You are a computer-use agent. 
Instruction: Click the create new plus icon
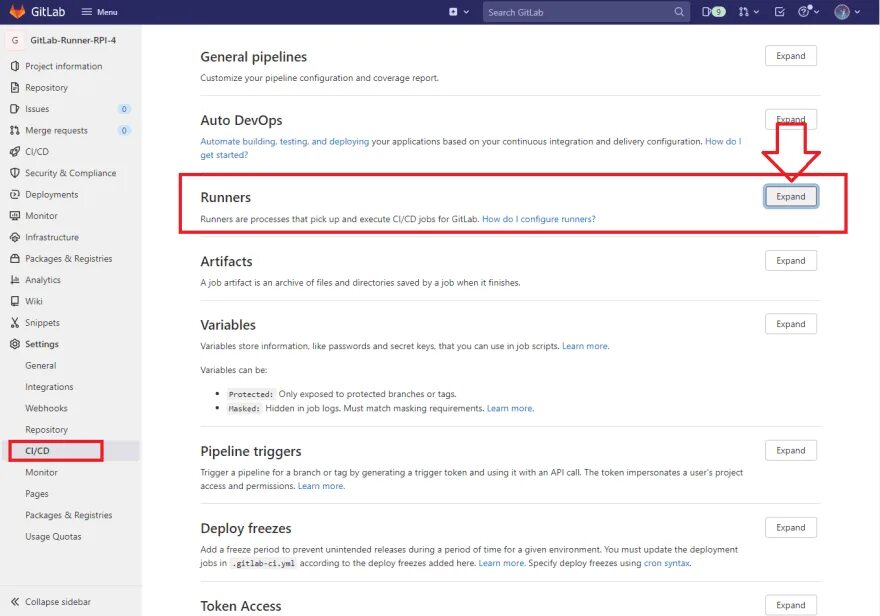[453, 12]
